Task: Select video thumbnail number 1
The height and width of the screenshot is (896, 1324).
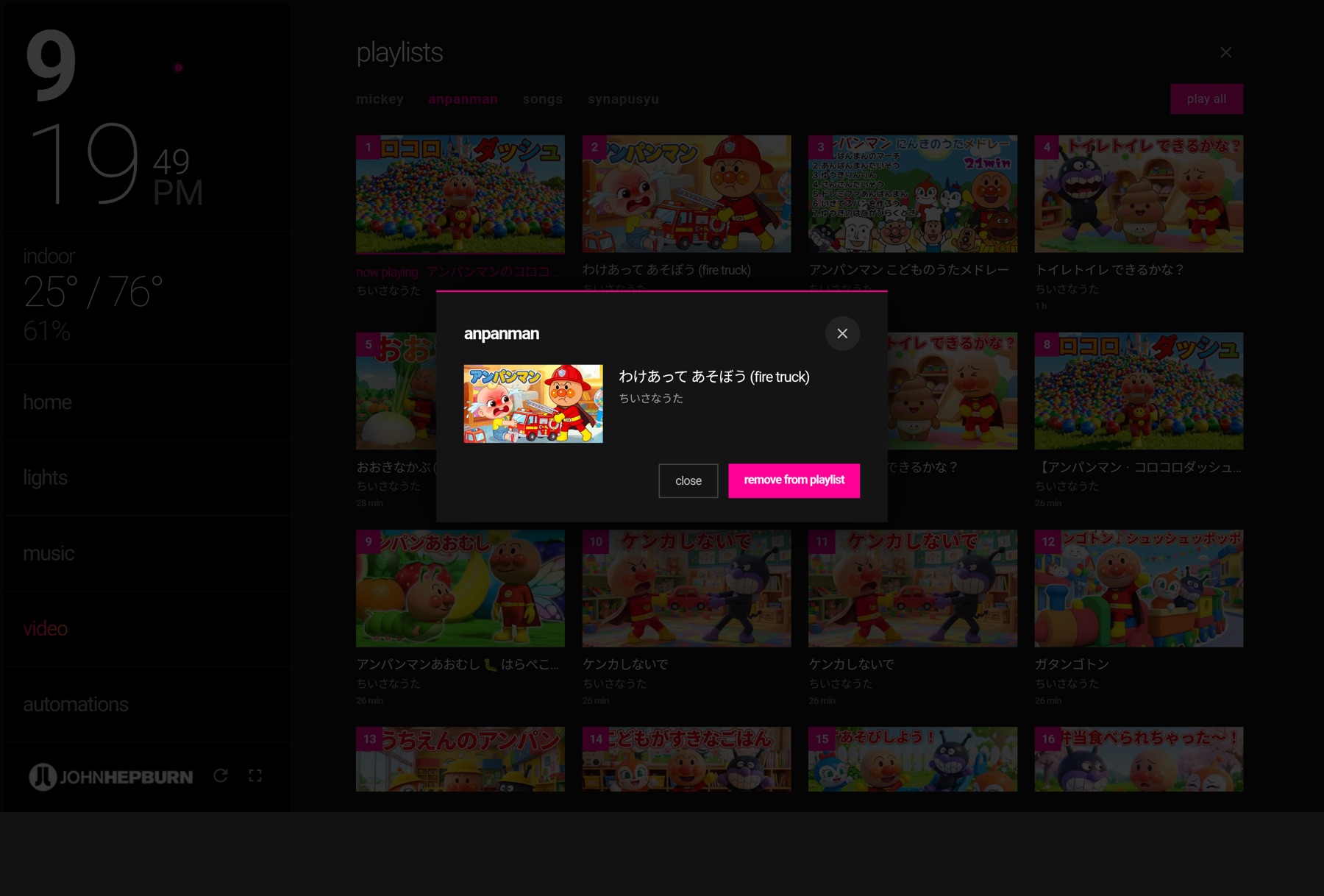Action: pyautogui.click(x=460, y=193)
